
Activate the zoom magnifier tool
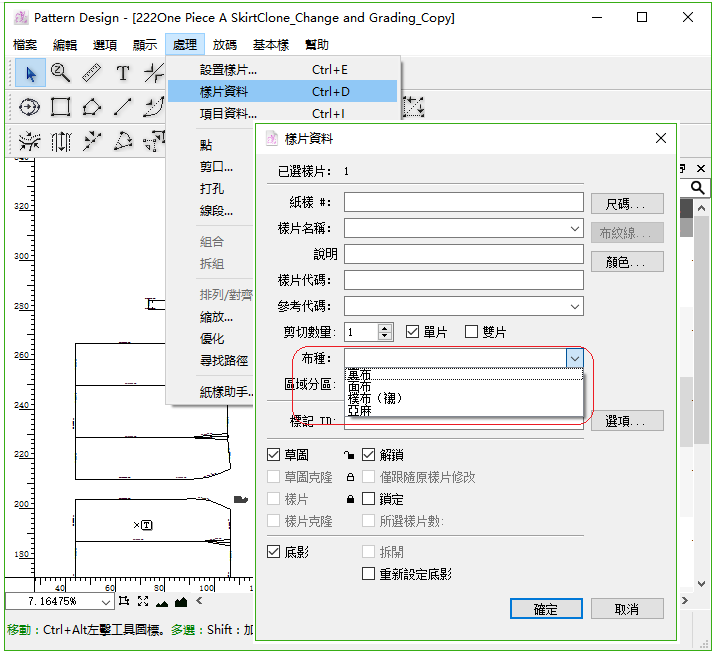point(61,73)
